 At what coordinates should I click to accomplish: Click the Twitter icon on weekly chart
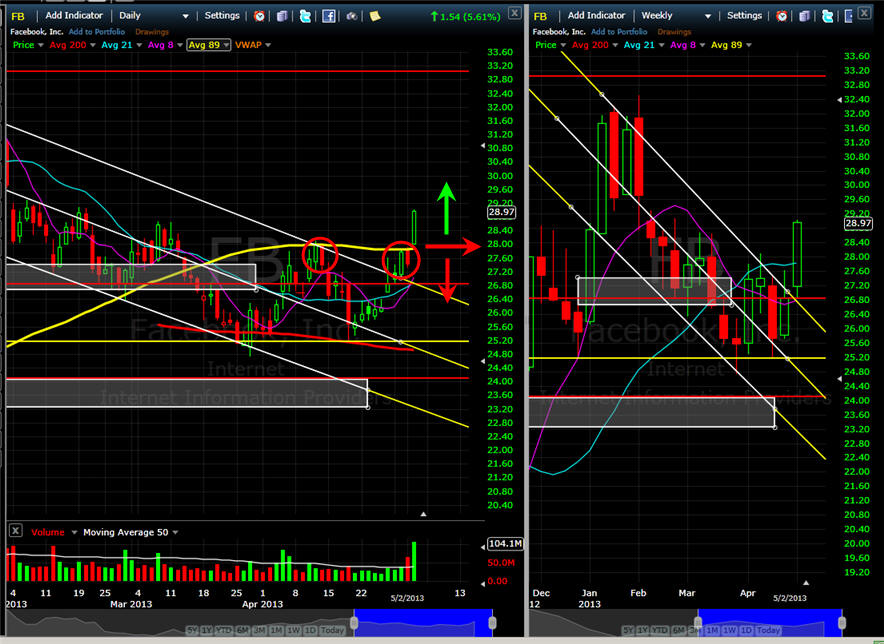pos(824,16)
